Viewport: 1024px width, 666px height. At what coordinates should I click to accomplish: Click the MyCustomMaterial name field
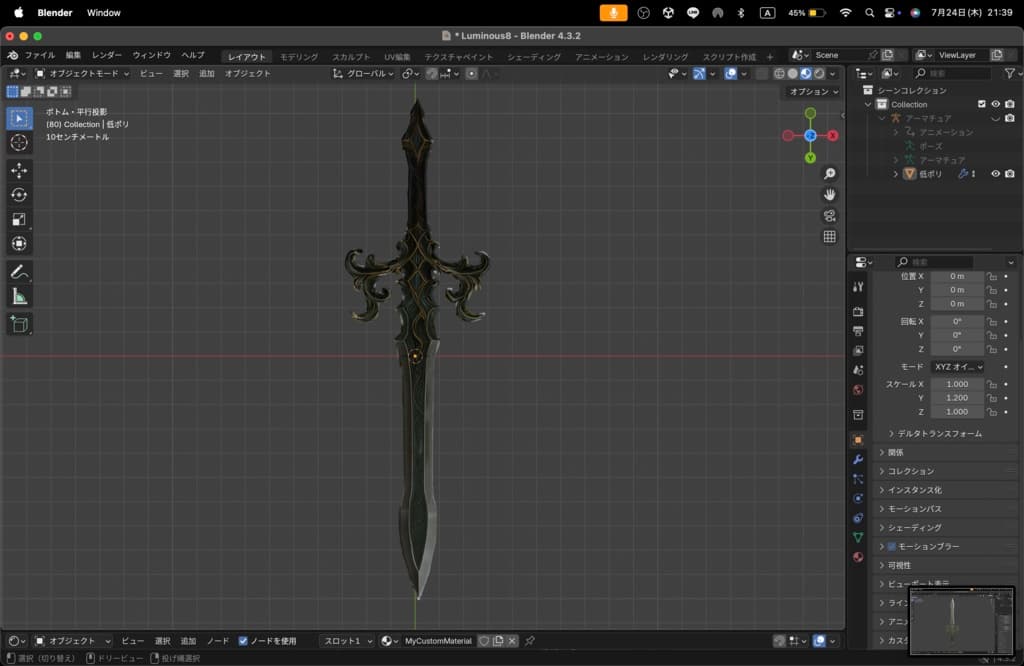438,641
